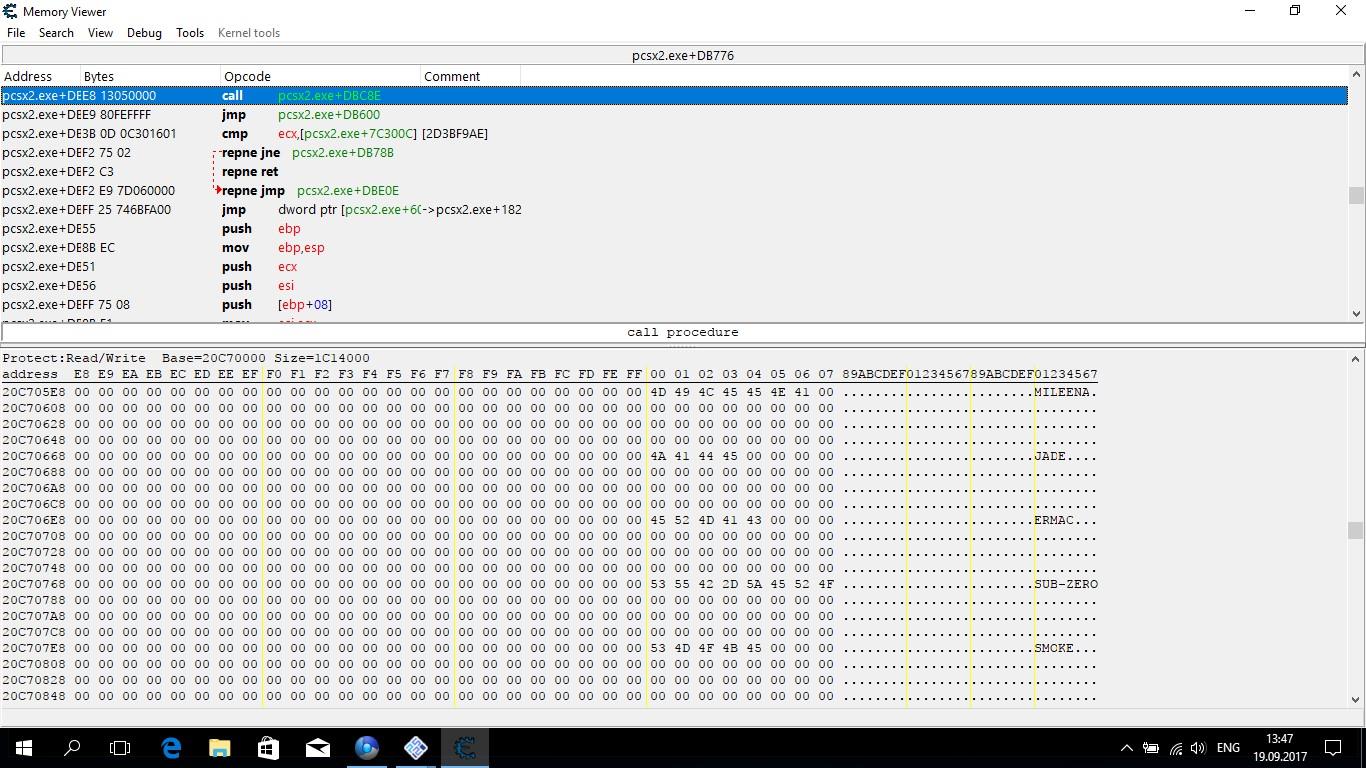Click the call procedure info bar
Image resolution: width=1366 pixels, height=768 pixels.
click(x=683, y=332)
